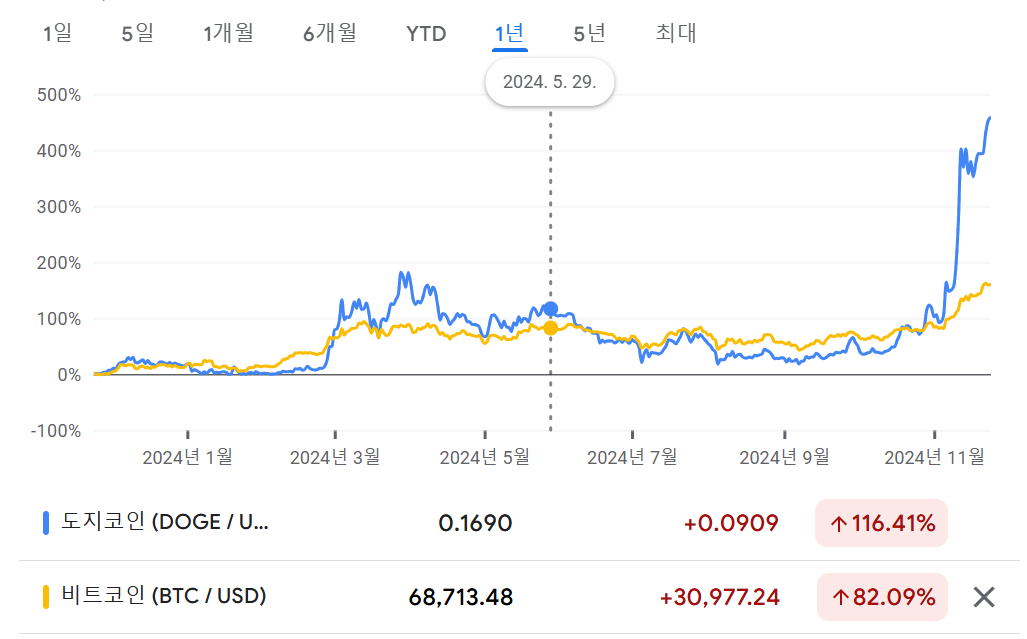1027x639 pixels.
Task: Click the 2024년 9월 axis label
Action: [x=785, y=457]
